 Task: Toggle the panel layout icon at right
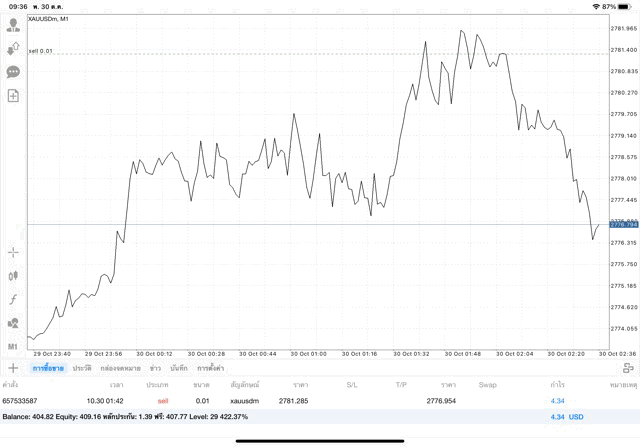(628, 368)
